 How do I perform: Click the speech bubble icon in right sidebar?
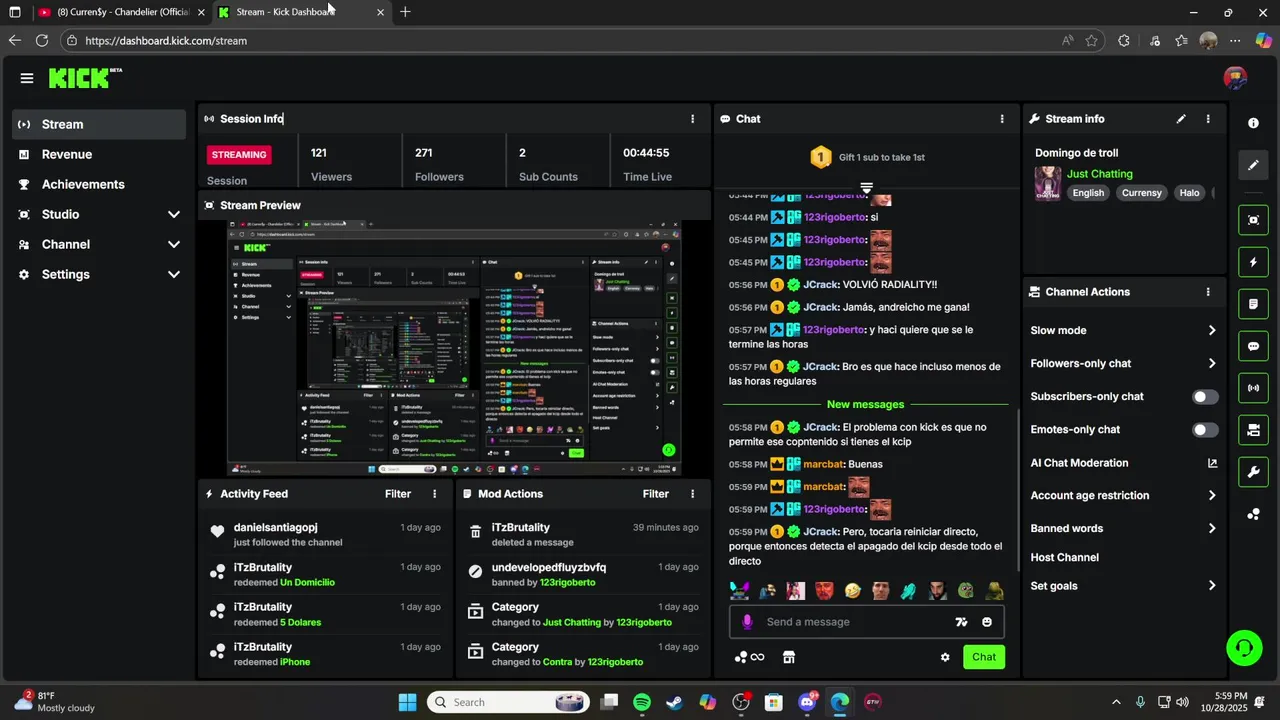[x=1253, y=346]
